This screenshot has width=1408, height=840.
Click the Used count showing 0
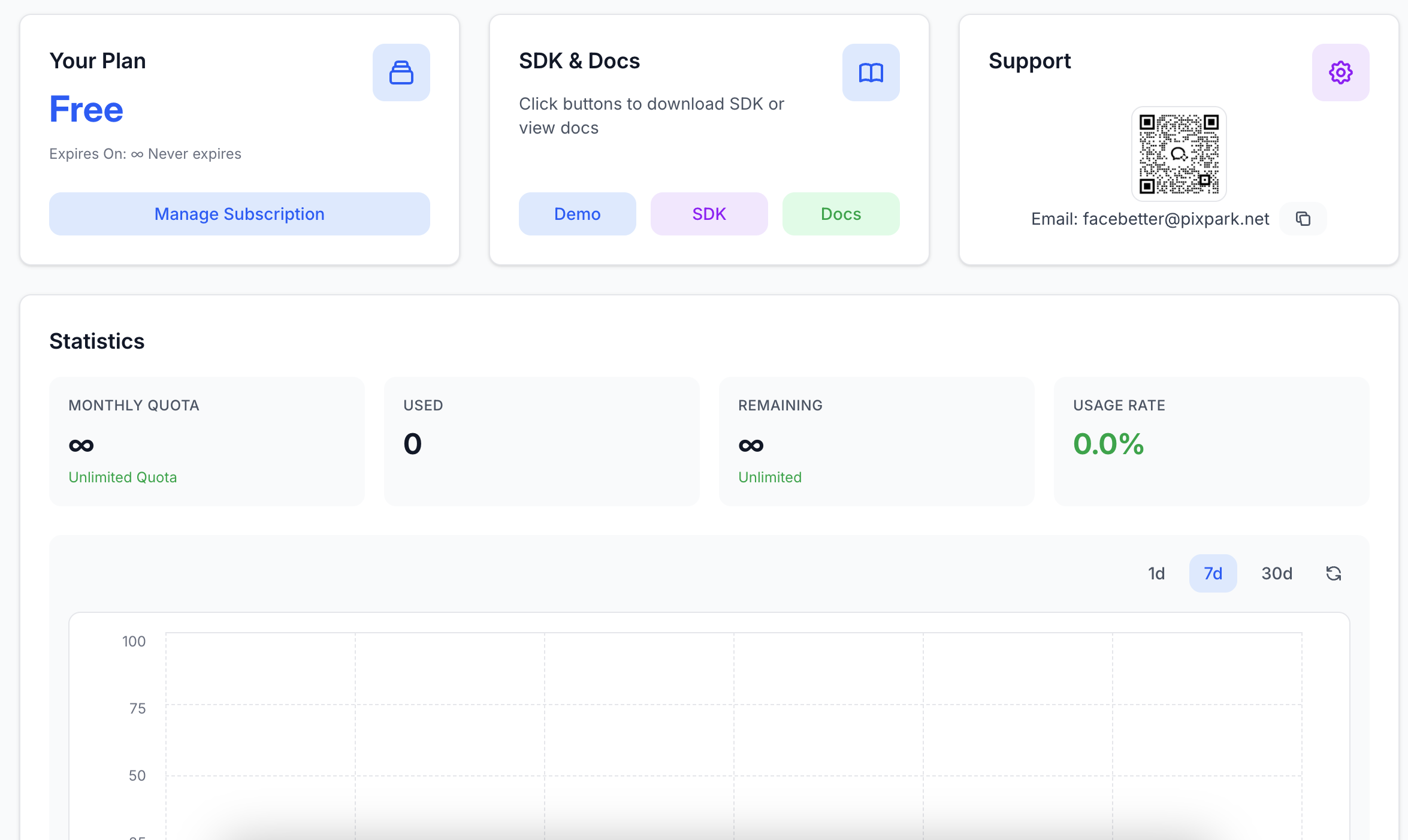tap(412, 443)
